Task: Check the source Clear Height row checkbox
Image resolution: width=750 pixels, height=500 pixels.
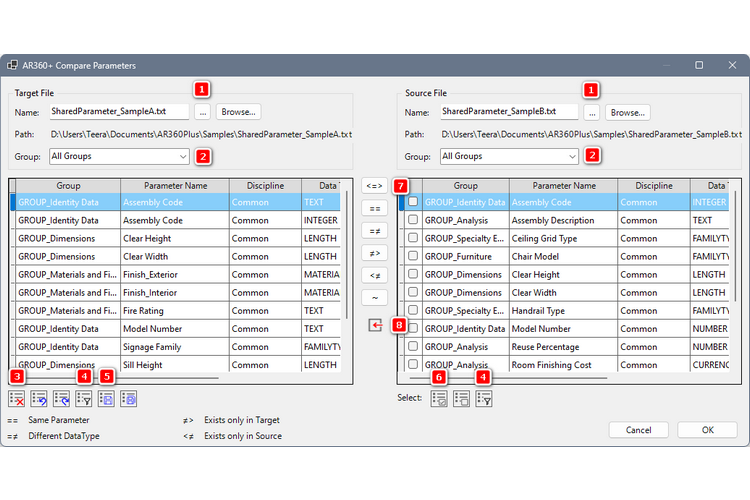Action: click(x=413, y=274)
